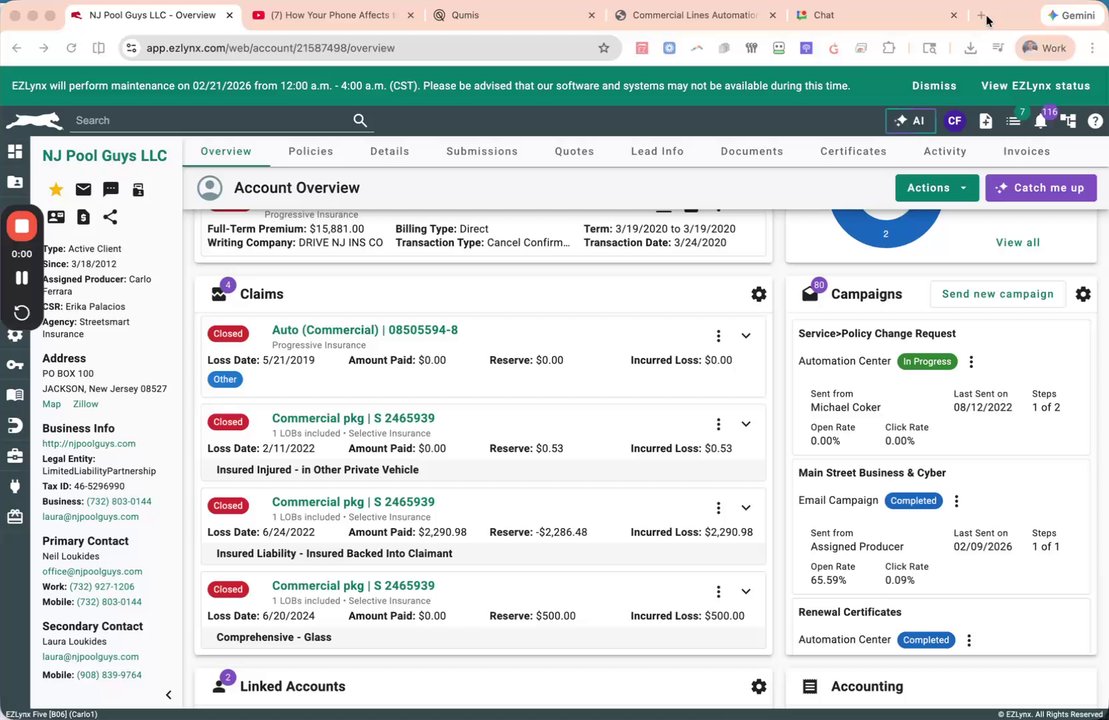1109x720 pixels.
Task: Click the office@njpoolguys.com email link
Action: [x=92, y=571]
